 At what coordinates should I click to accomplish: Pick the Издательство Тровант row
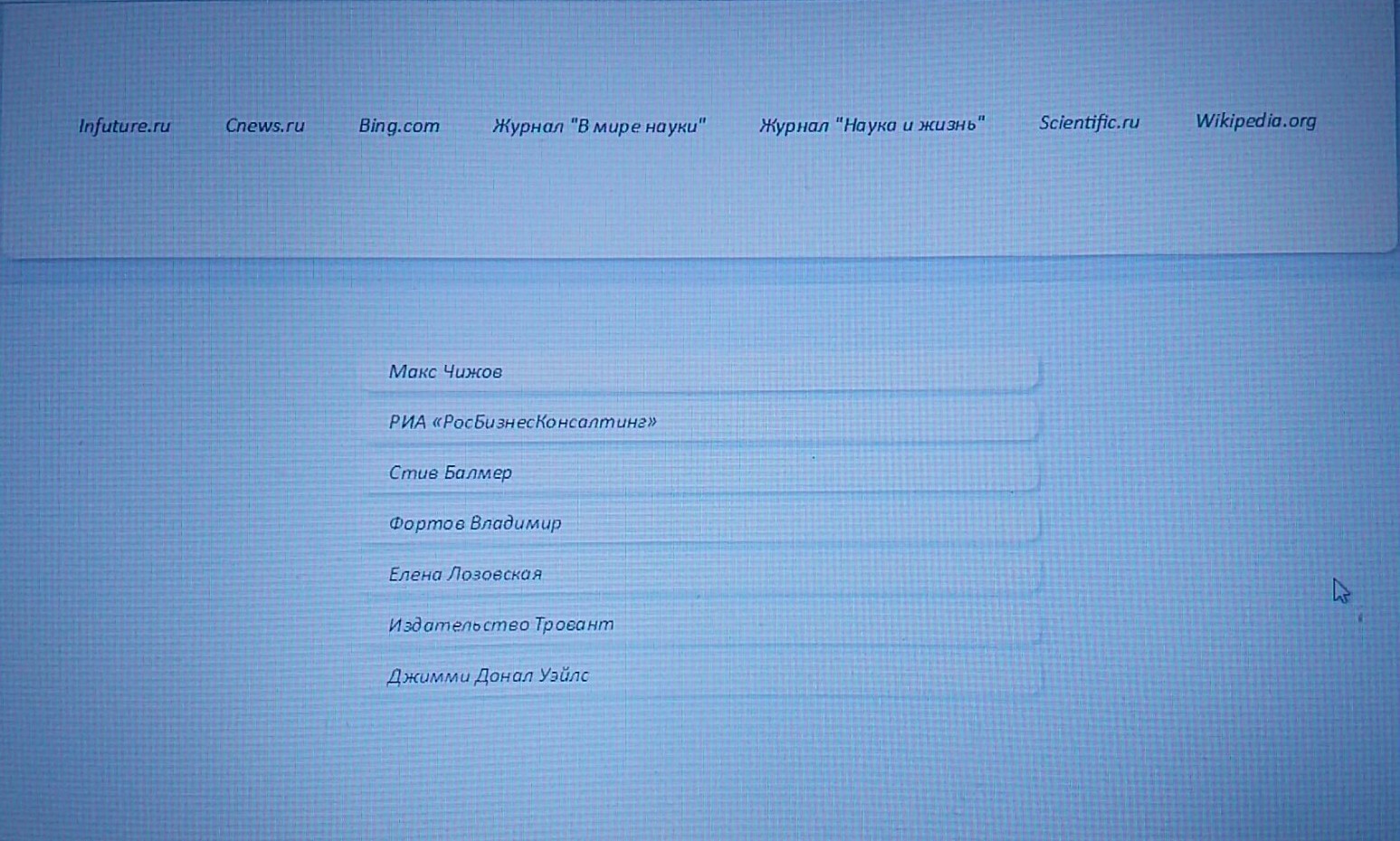[x=702, y=625]
